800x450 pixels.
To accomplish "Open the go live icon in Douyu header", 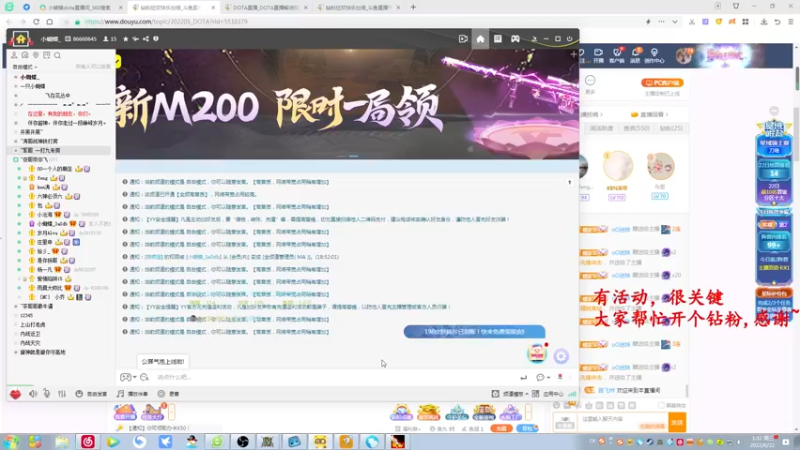I will pyautogui.click(x=598, y=56).
